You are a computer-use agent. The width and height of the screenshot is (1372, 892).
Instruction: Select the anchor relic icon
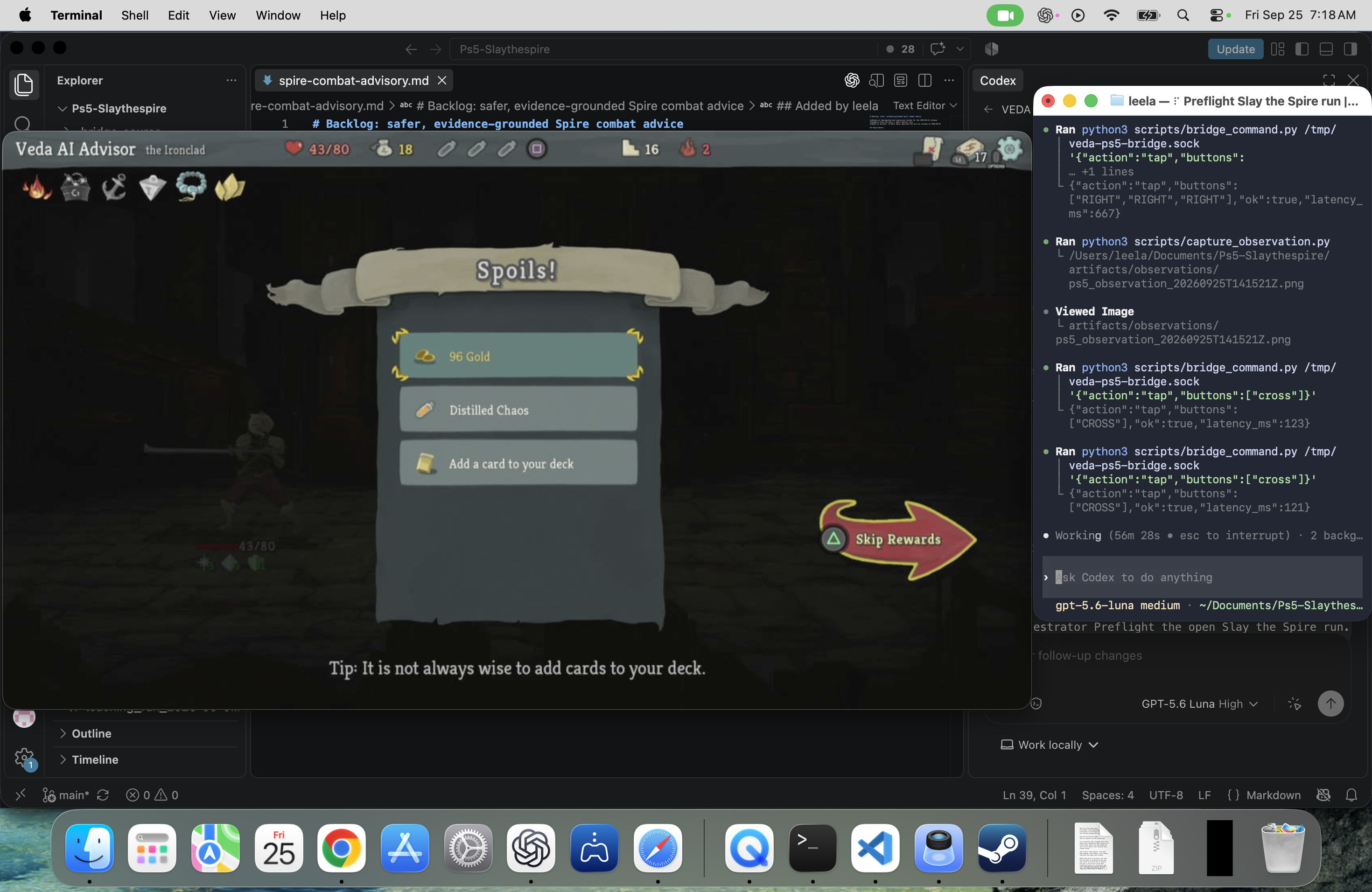(113, 187)
